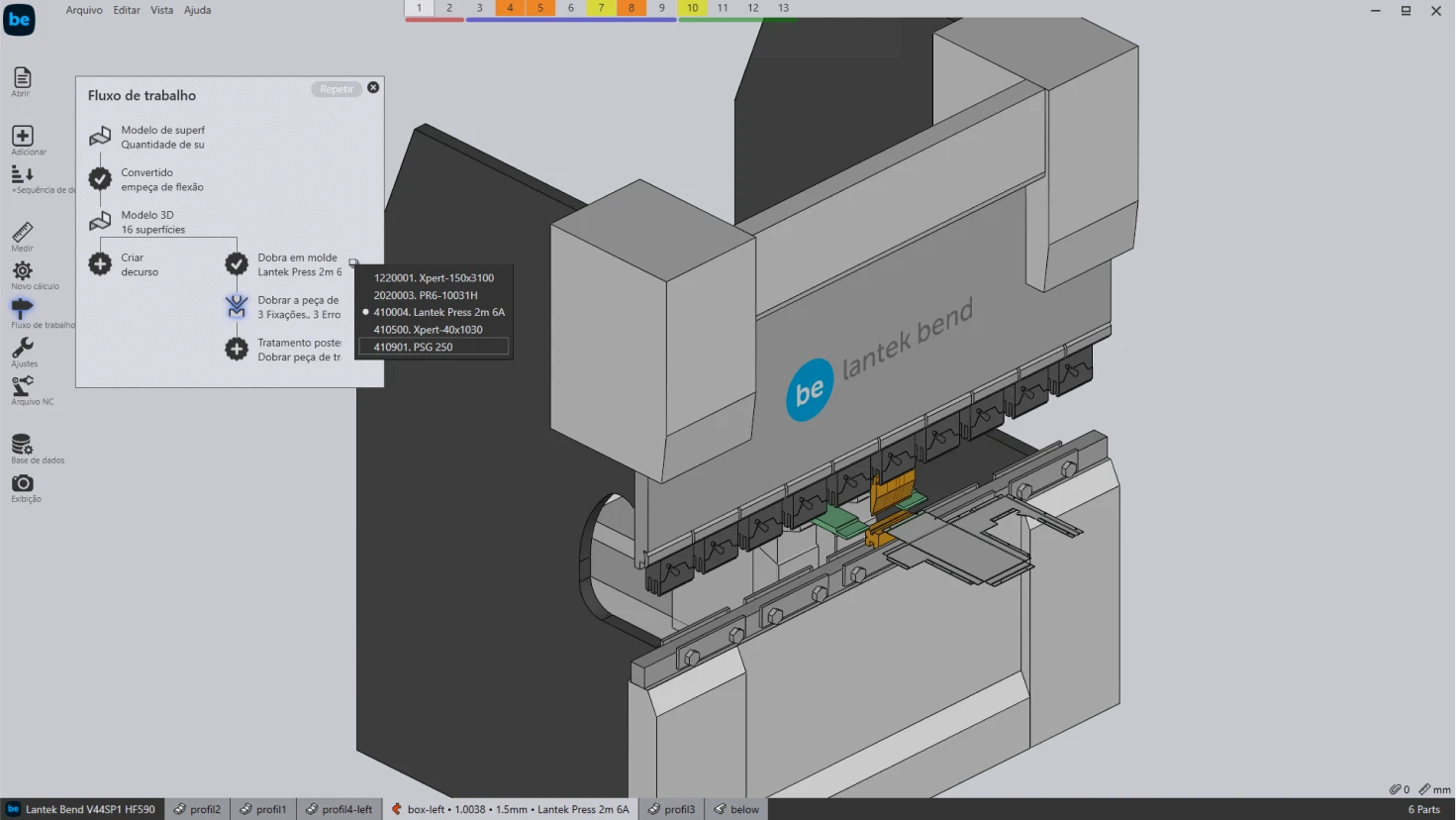Go to bend step 13
This screenshot has height=820, width=1456.
click(784, 8)
